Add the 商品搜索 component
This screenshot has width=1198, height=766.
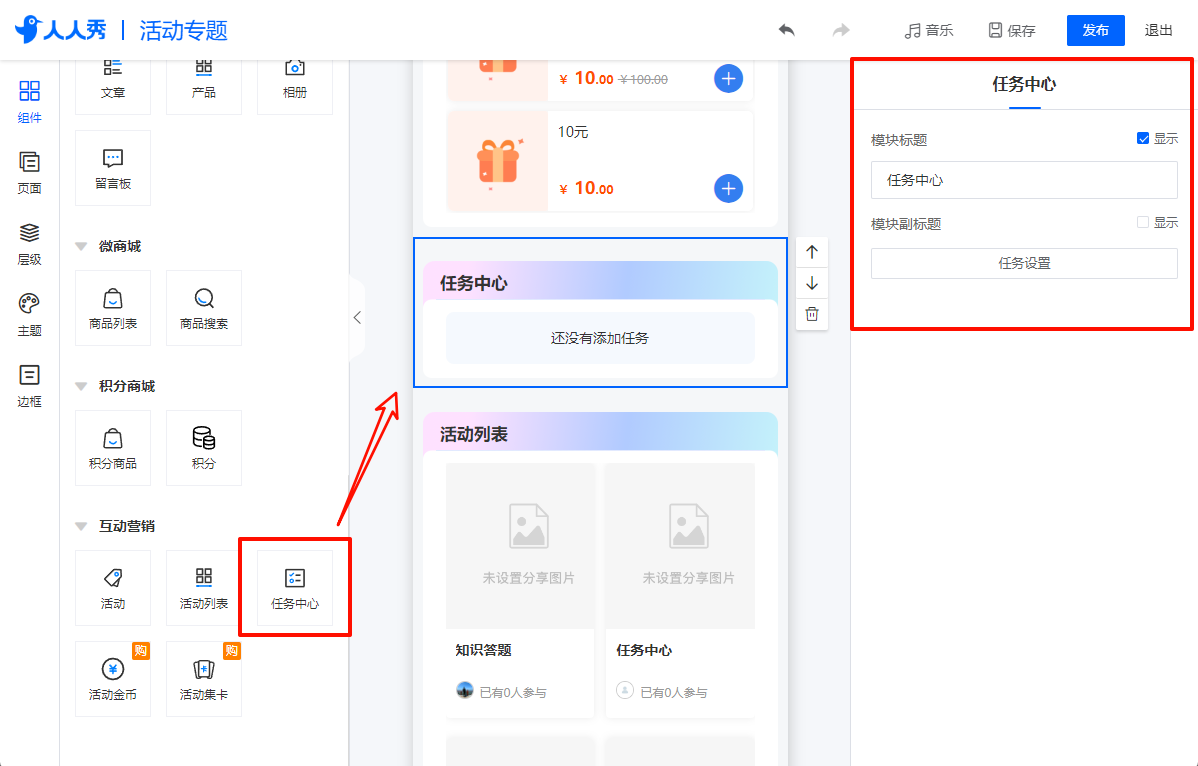pyautogui.click(x=204, y=308)
